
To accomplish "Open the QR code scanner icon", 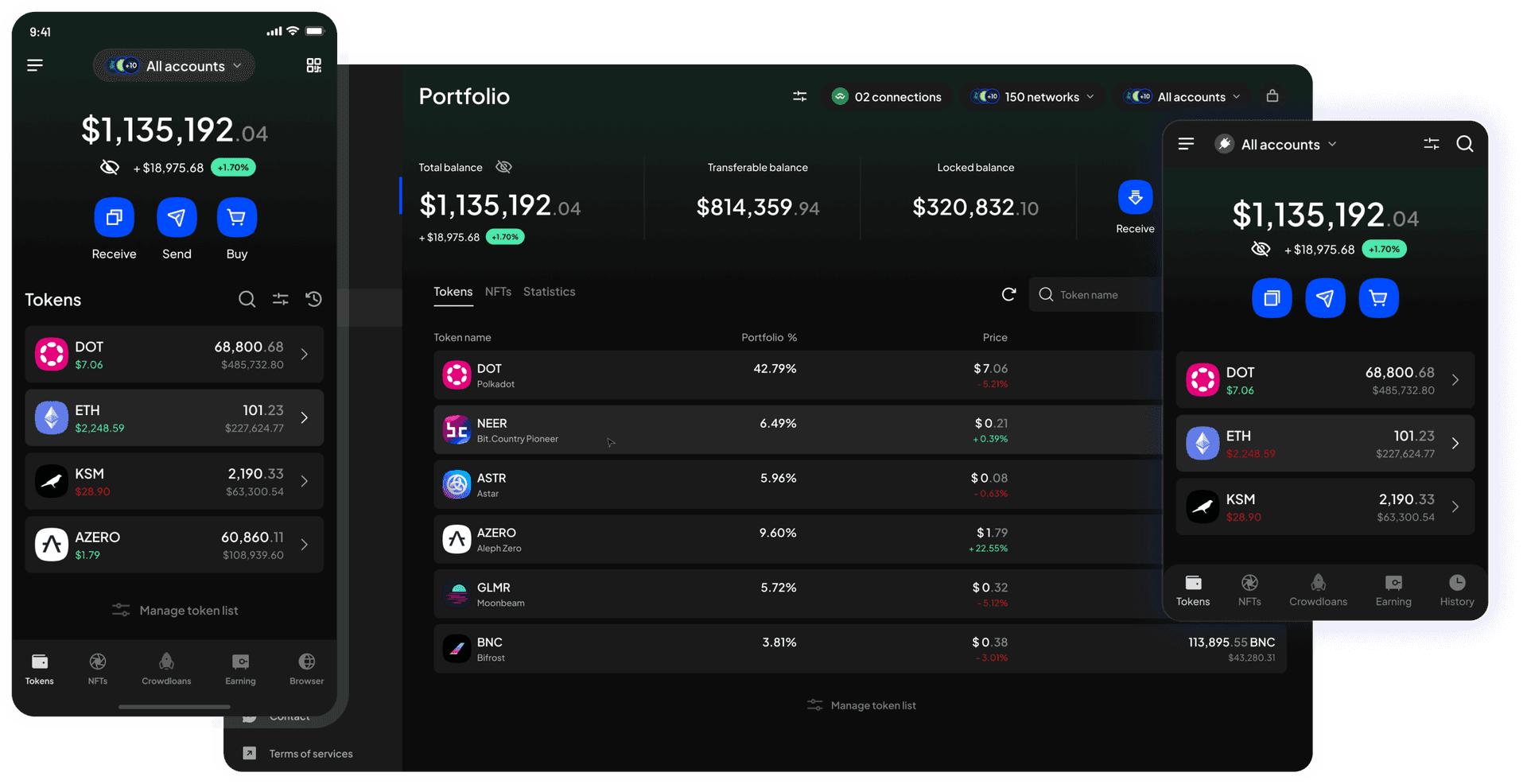I will pos(313,65).
